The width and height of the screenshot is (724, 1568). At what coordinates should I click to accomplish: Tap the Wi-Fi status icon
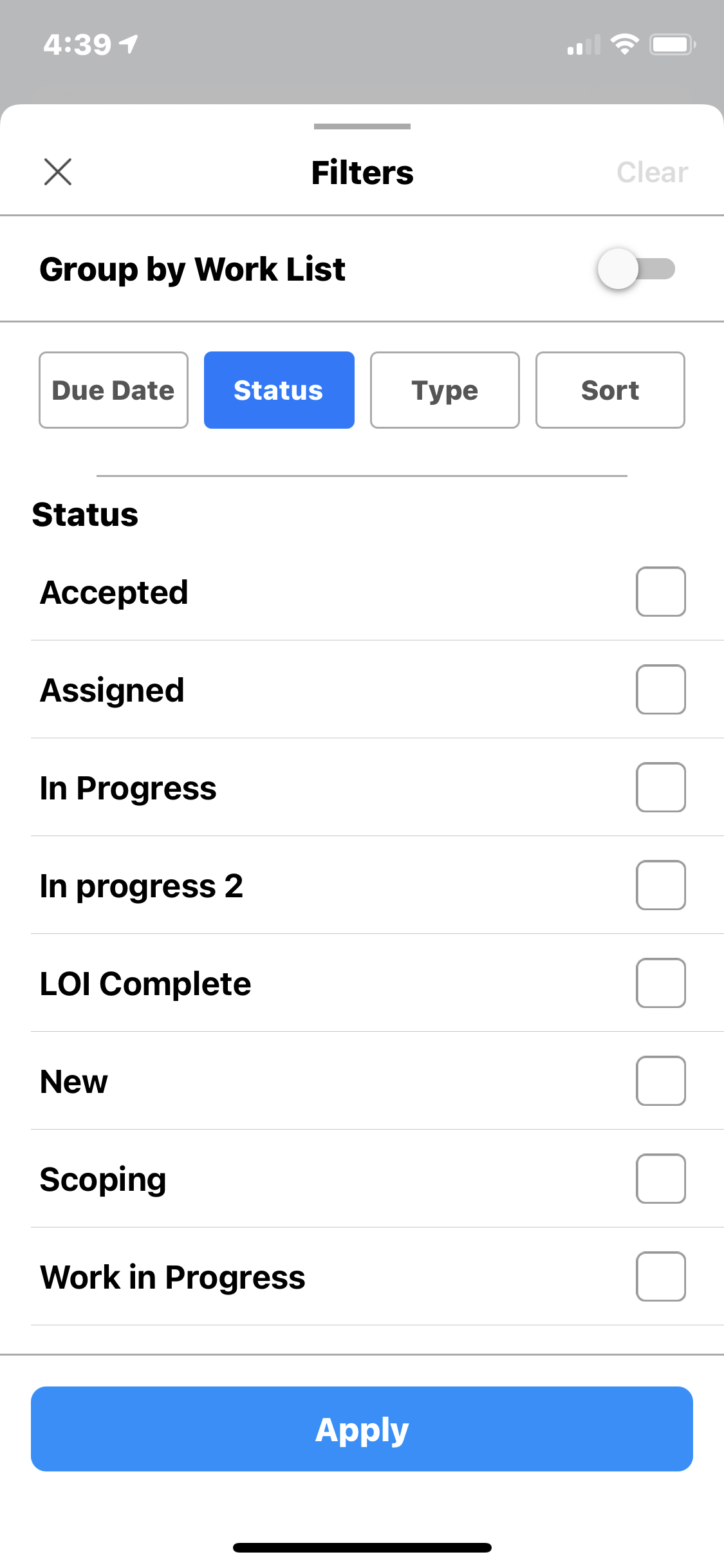click(x=624, y=44)
